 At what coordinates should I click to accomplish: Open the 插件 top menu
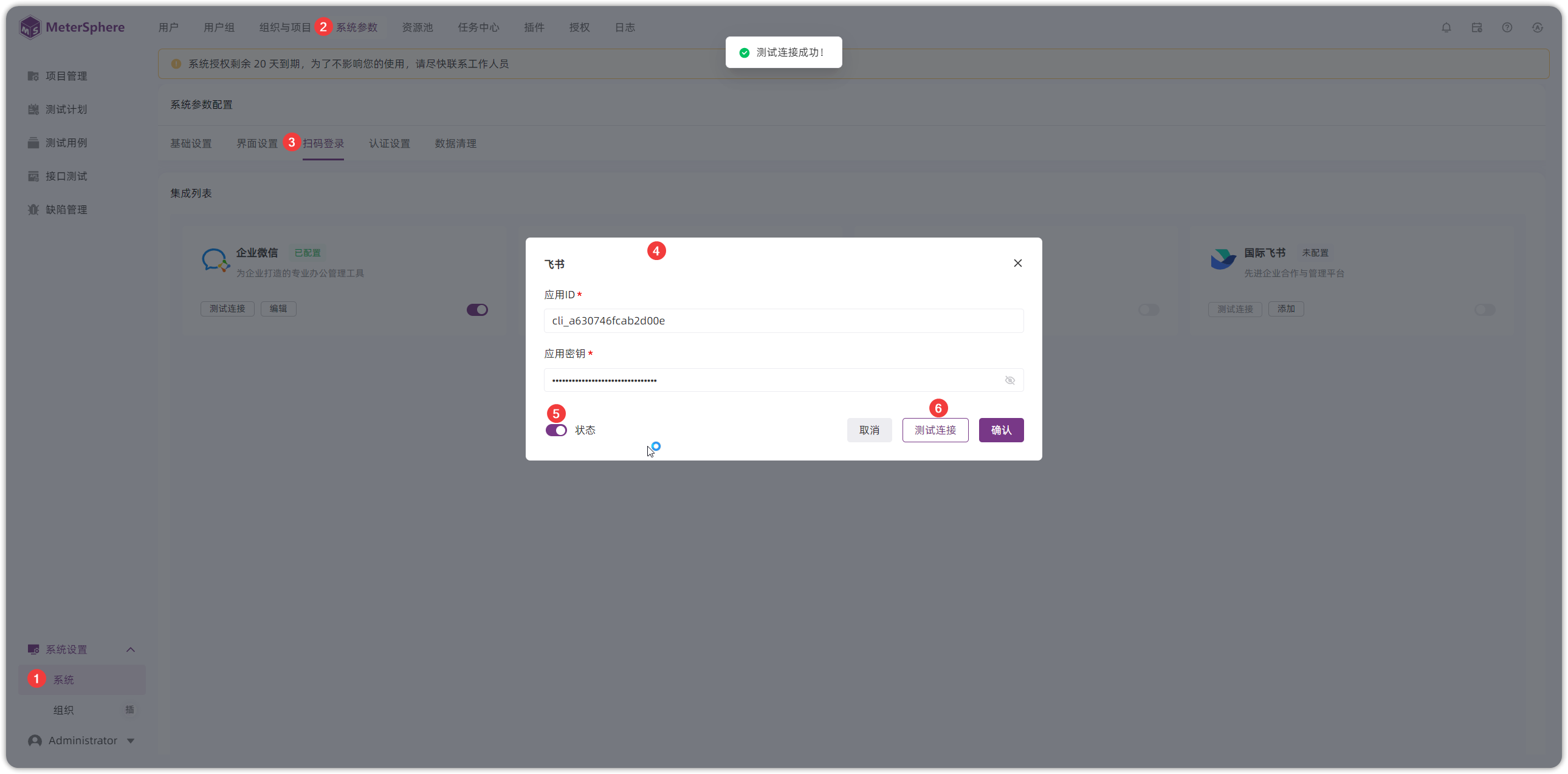click(x=534, y=27)
